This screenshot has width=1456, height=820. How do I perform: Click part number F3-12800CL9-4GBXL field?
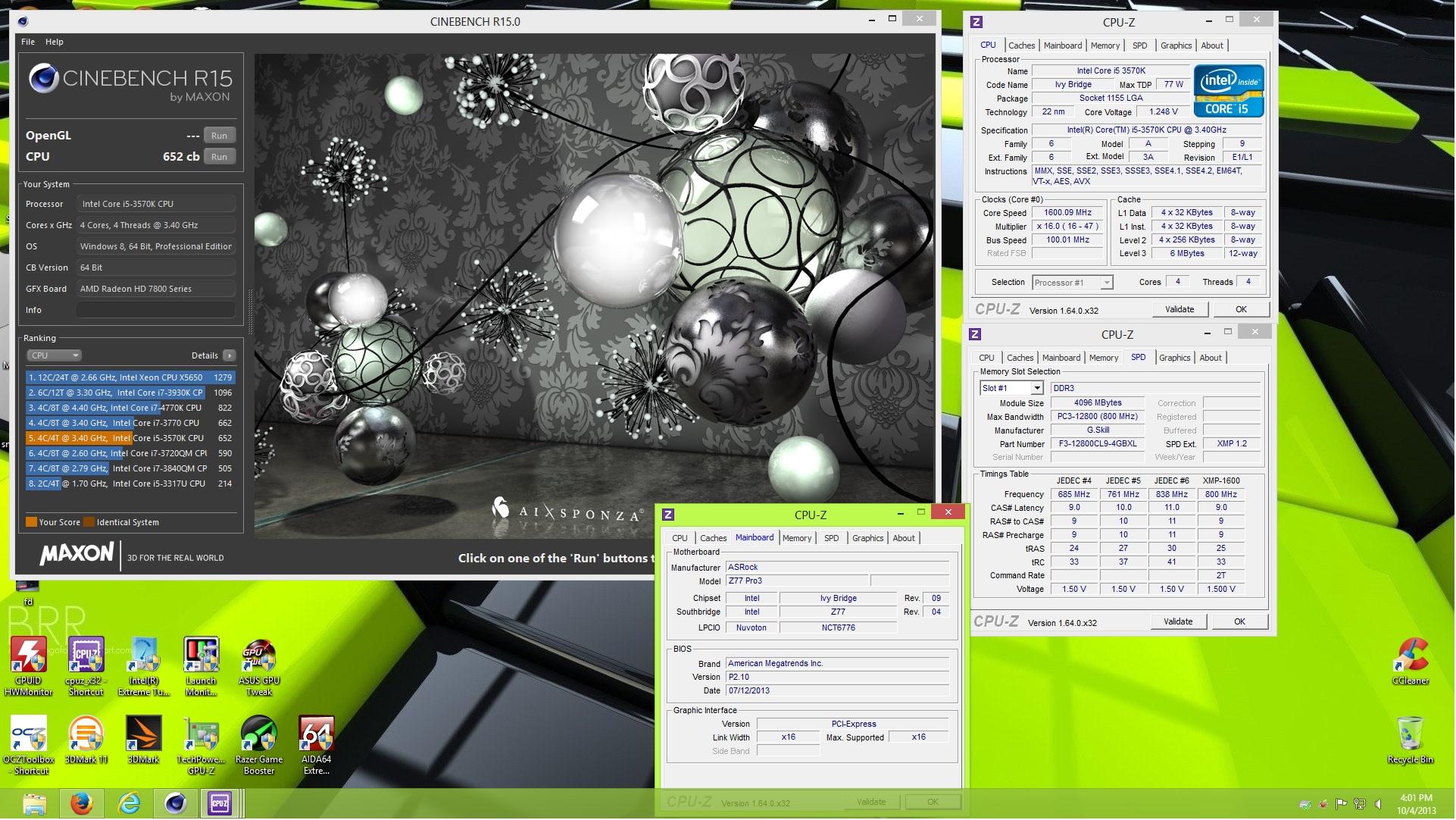[1098, 444]
